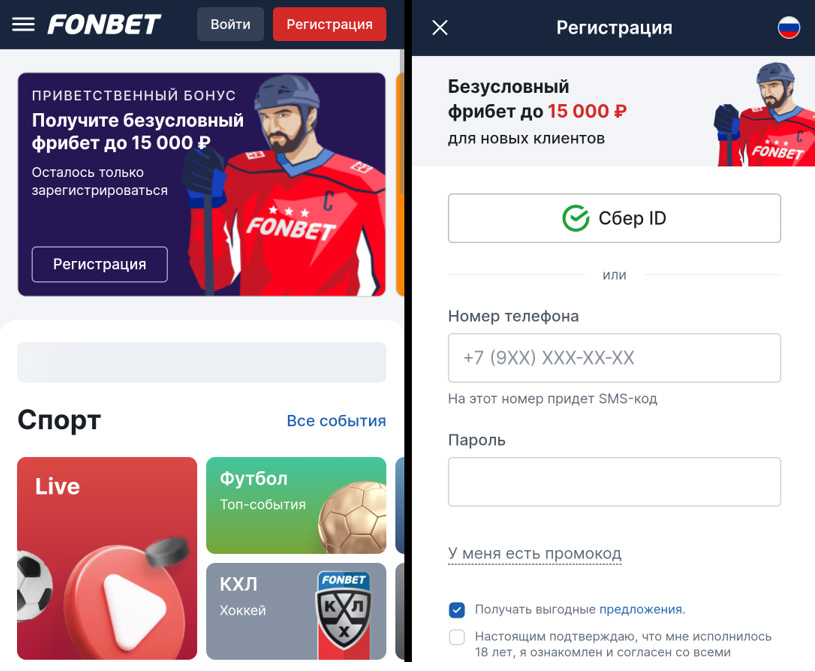Click the golden football ball icon

coord(352,518)
